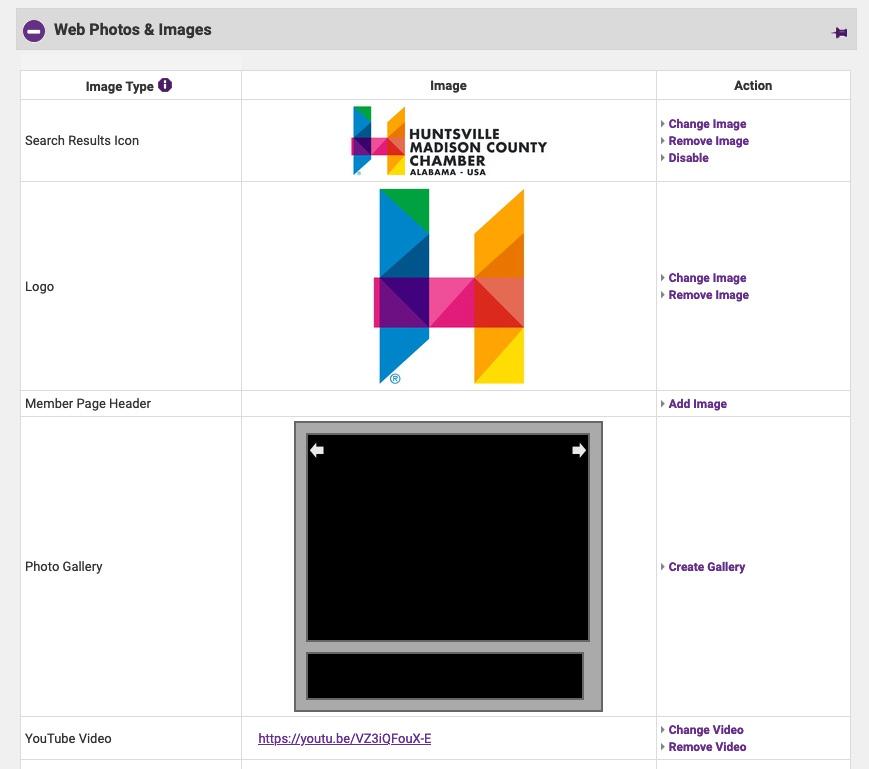Viewport: 869px width, 769px height.
Task: Click the black photo gallery main preview
Action: 448,537
